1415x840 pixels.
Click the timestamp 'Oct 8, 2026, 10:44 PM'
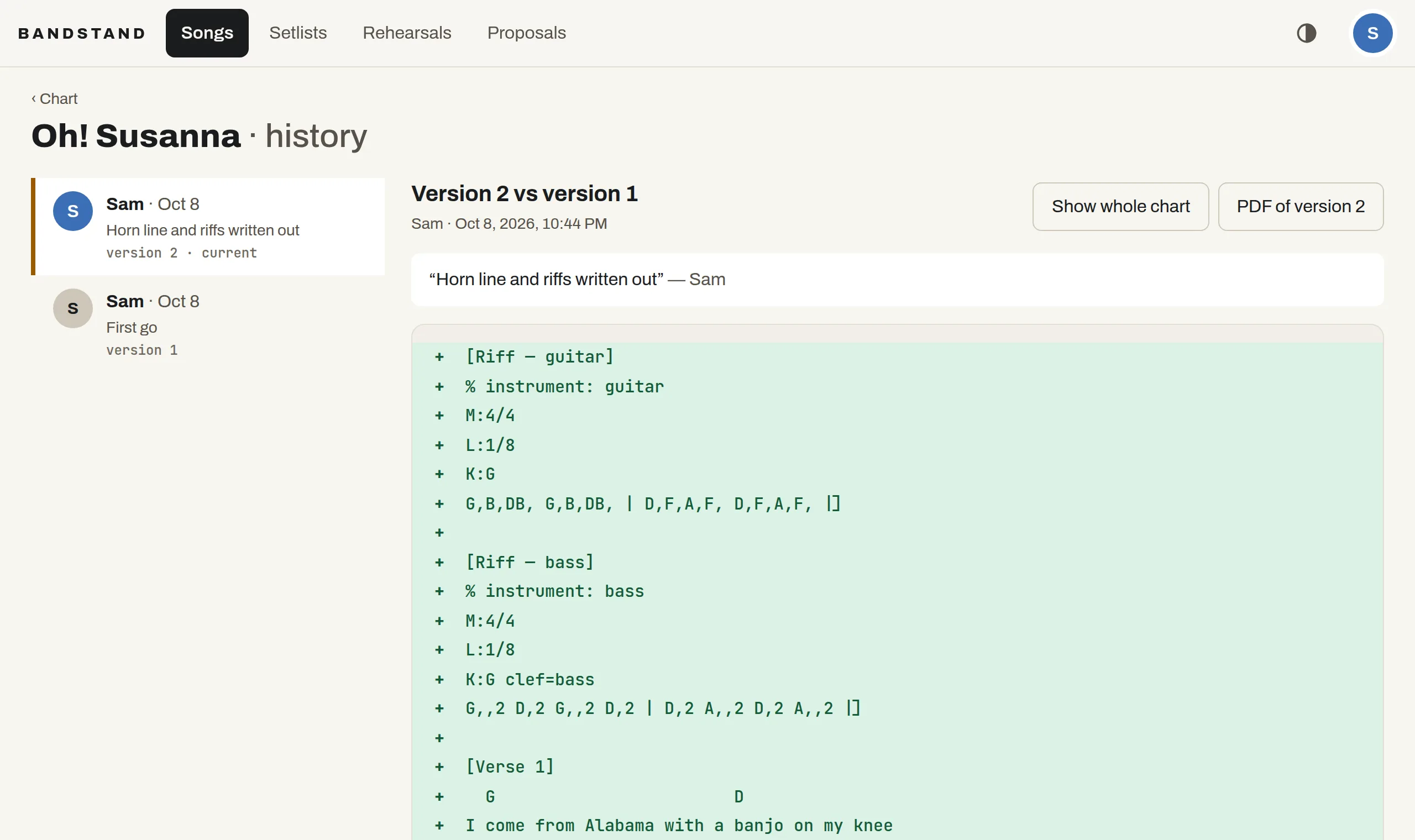point(531,224)
